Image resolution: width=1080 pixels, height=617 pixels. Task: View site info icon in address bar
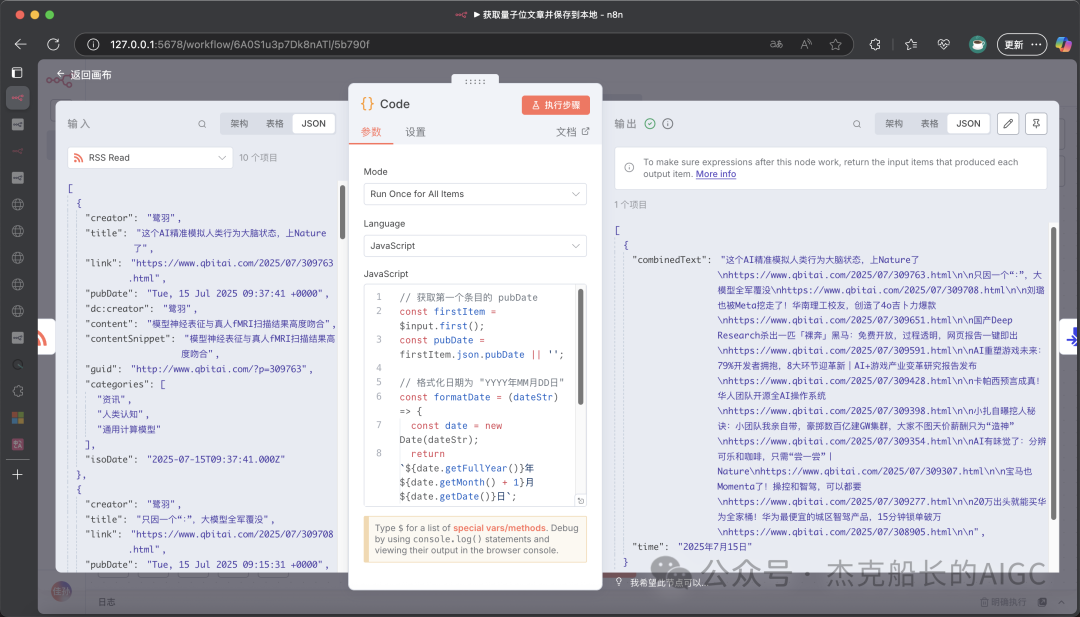[93, 44]
